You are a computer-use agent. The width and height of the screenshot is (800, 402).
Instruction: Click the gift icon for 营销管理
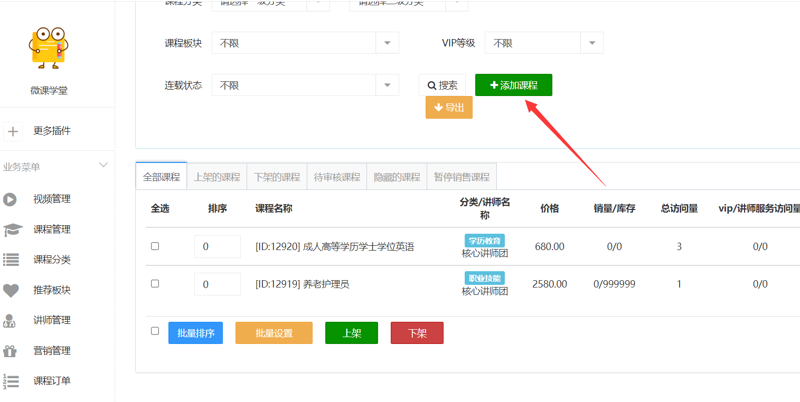pyautogui.click(x=10, y=351)
